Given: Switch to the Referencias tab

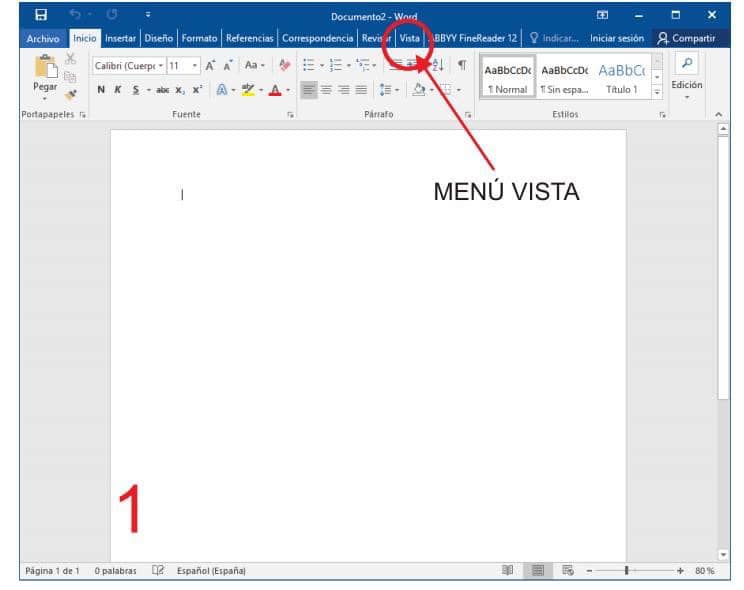Looking at the screenshot, I should point(250,38).
